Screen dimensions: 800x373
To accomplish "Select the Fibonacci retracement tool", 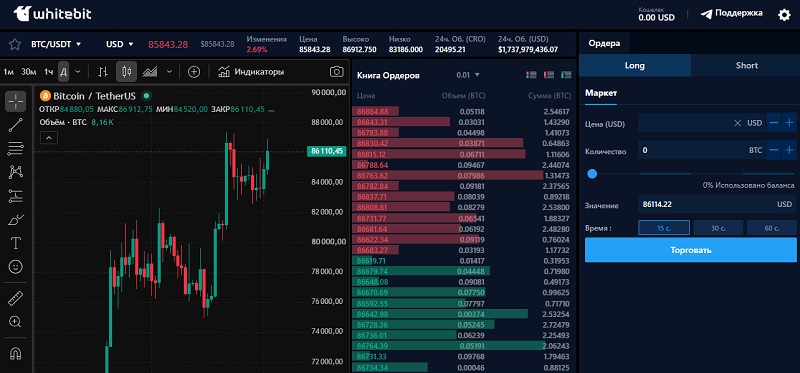I will click(16, 148).
